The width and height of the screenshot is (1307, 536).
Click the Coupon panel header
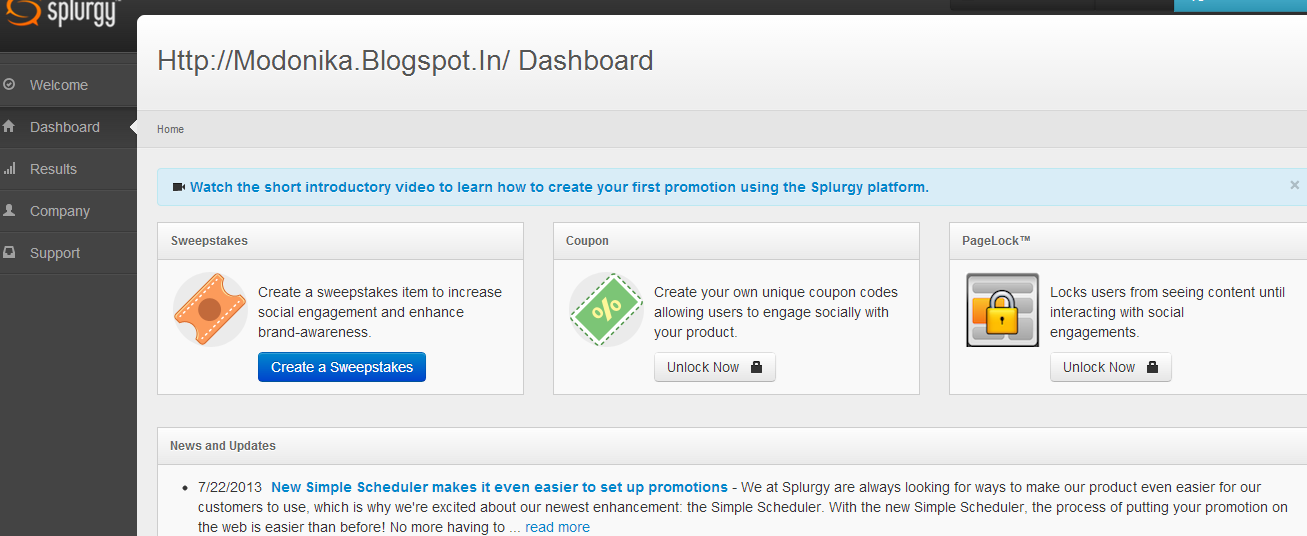tap(737, 241)
